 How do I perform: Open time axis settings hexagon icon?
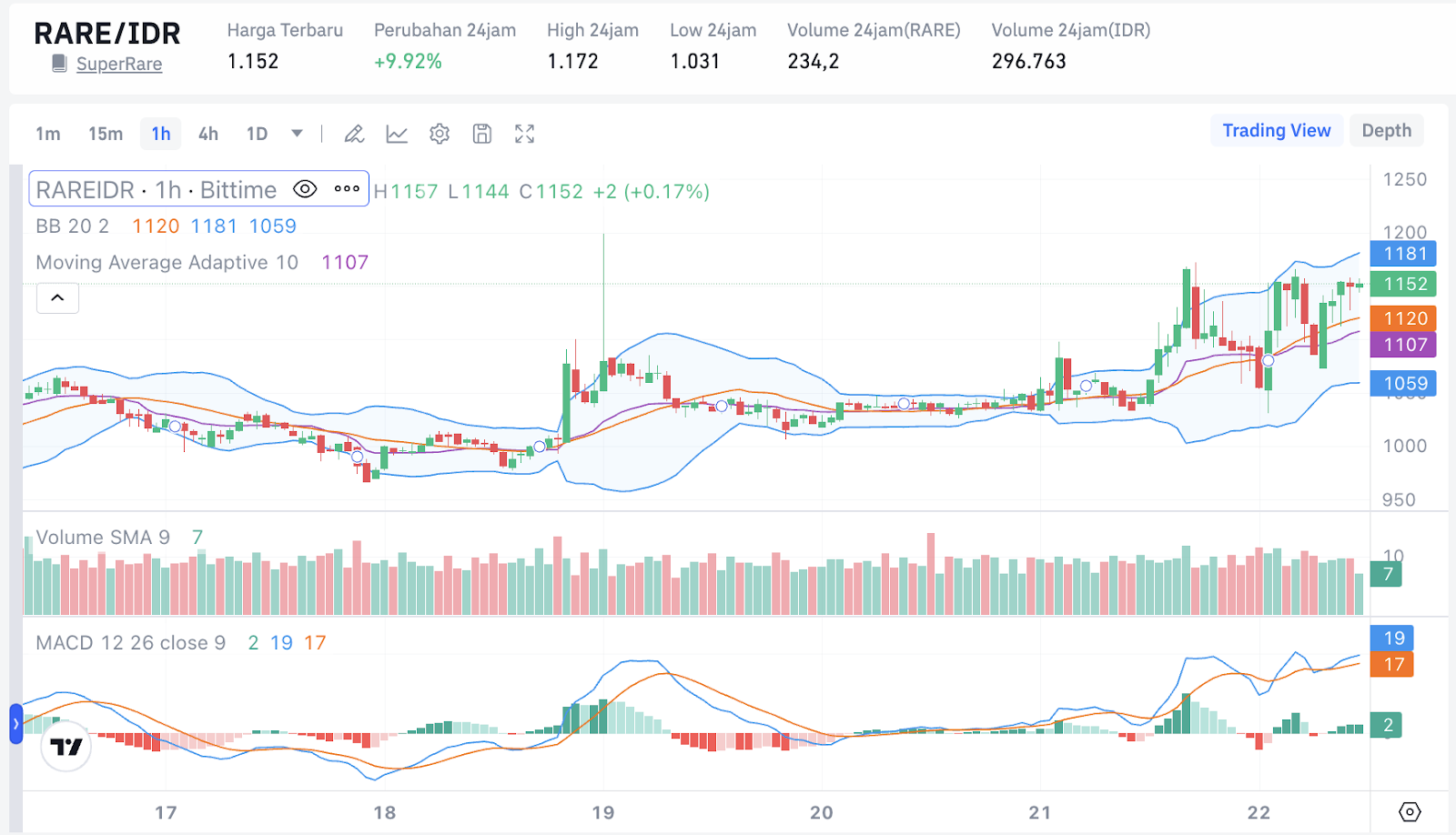click(x=1410, y=812)
